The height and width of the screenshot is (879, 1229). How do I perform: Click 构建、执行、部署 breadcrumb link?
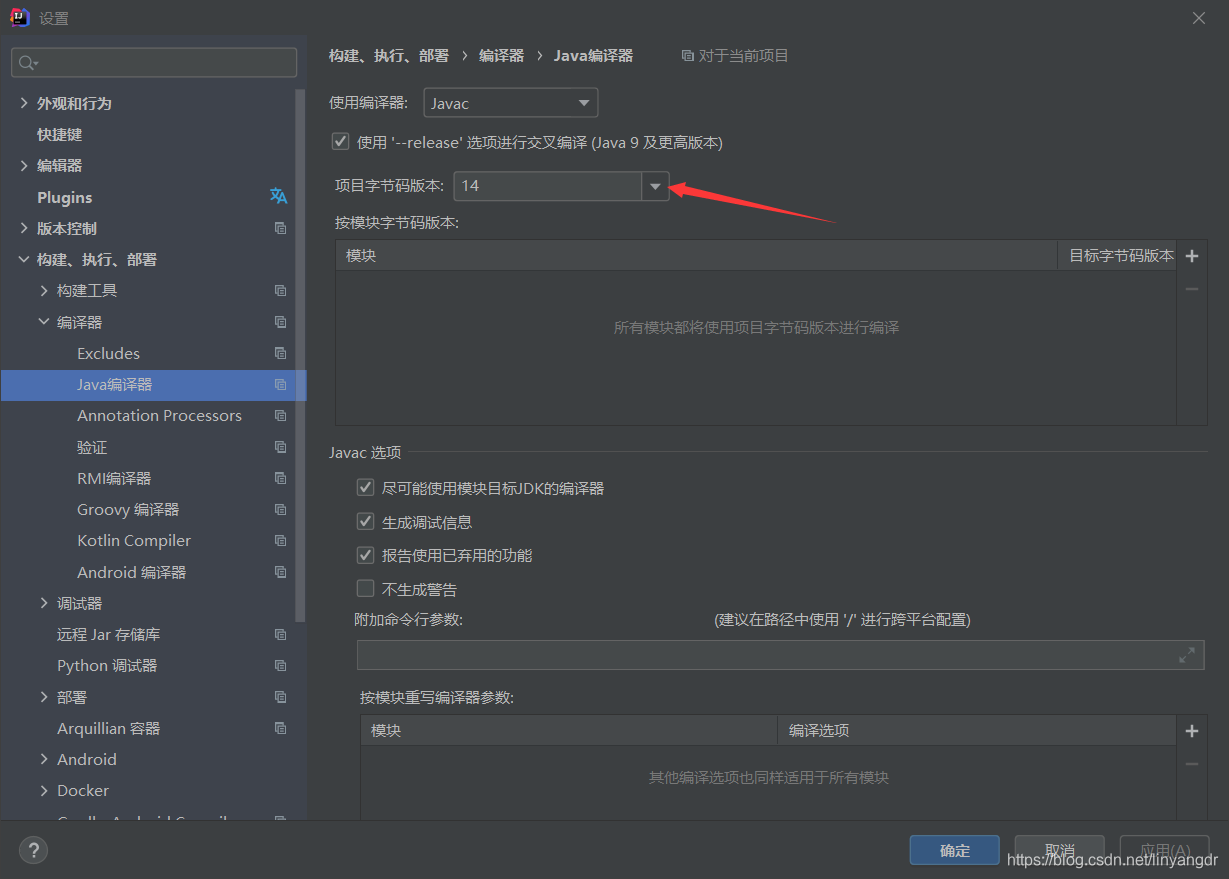(389, 56)
